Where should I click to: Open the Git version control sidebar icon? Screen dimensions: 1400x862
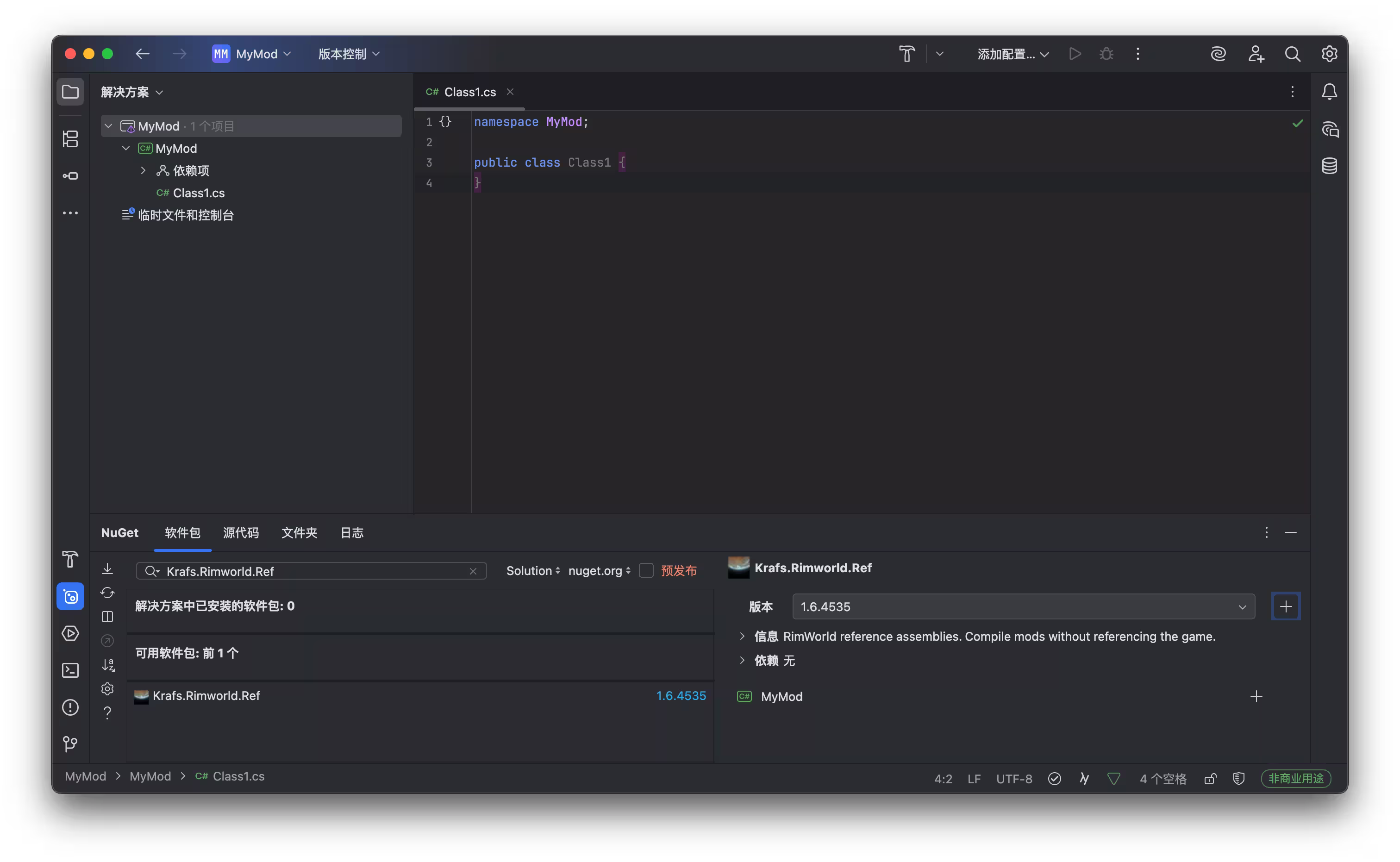click(x=70, y=744)
